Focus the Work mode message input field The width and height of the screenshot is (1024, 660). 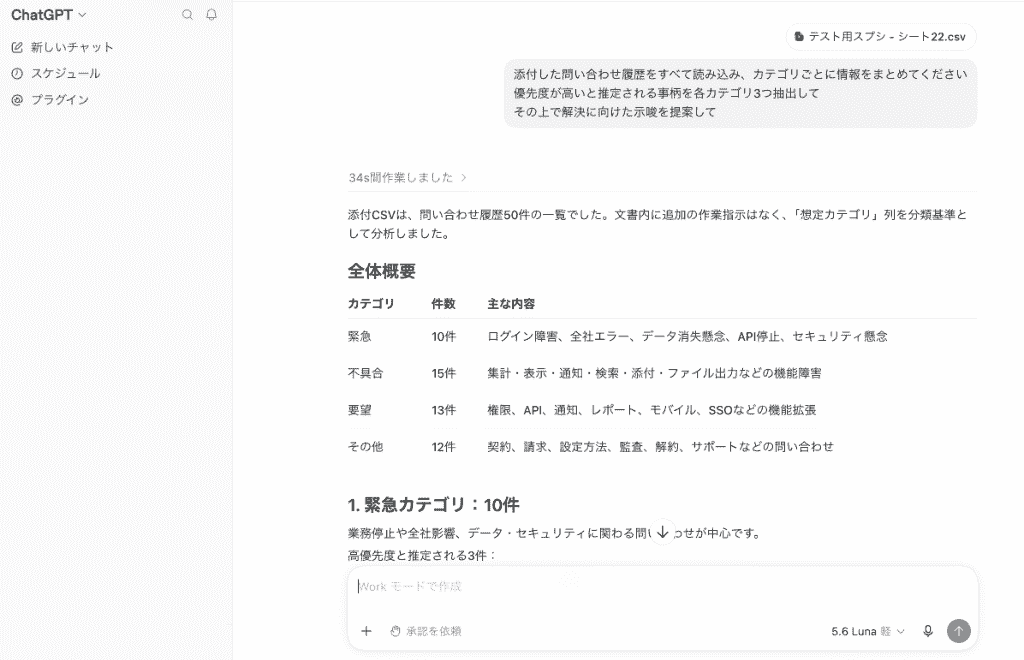tap(662, 586)
